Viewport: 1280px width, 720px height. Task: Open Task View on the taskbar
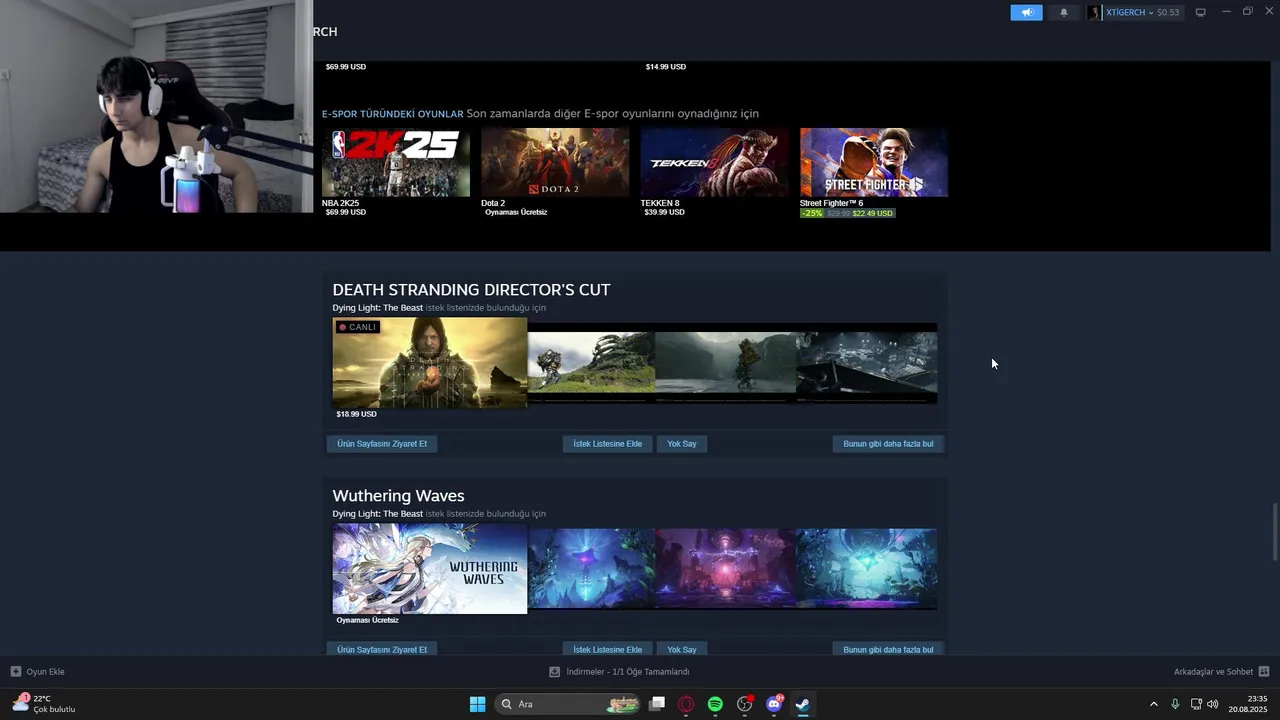[x=657, y=704]
